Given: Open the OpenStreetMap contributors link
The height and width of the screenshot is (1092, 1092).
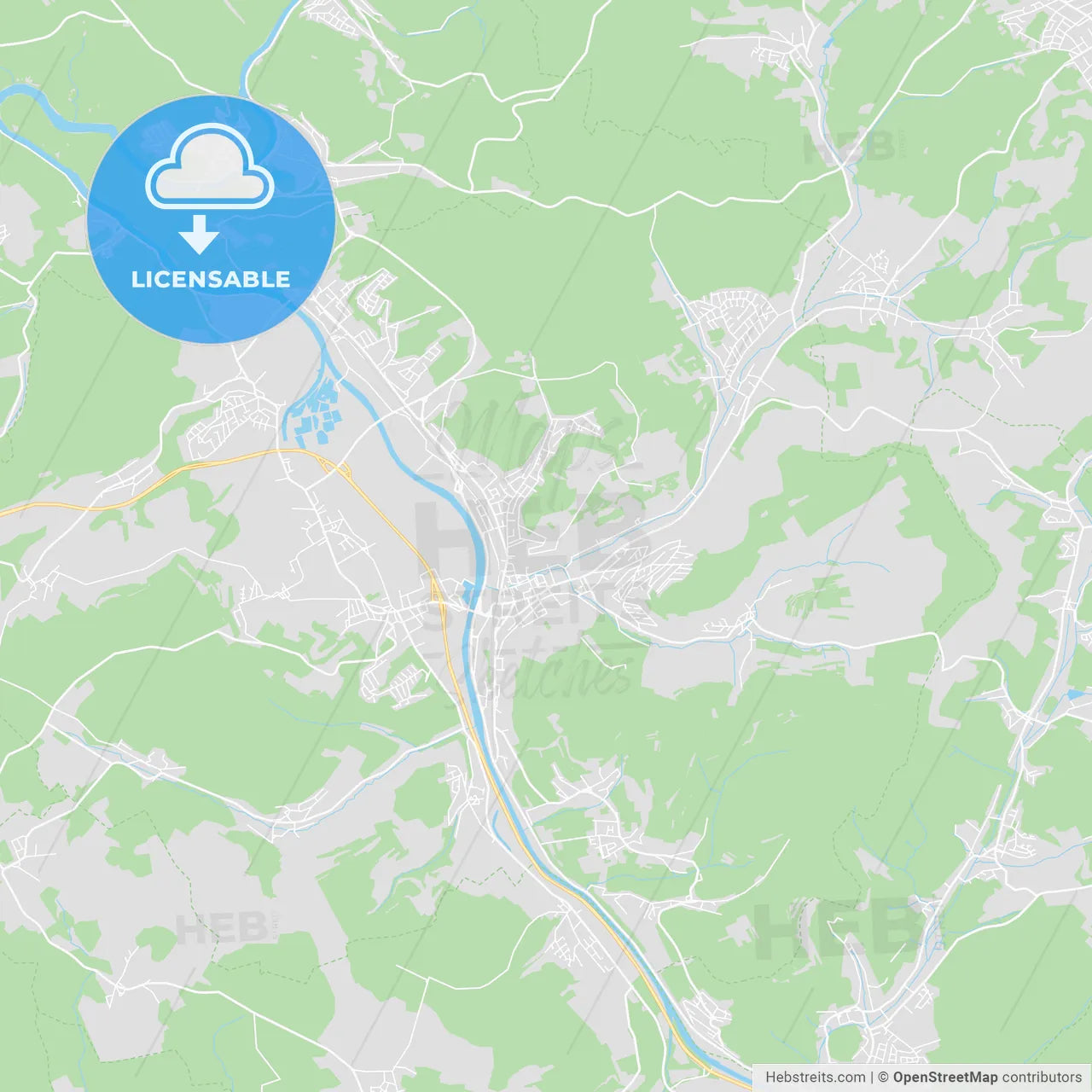Looking at the screenshot, I should coord(987,1077).
